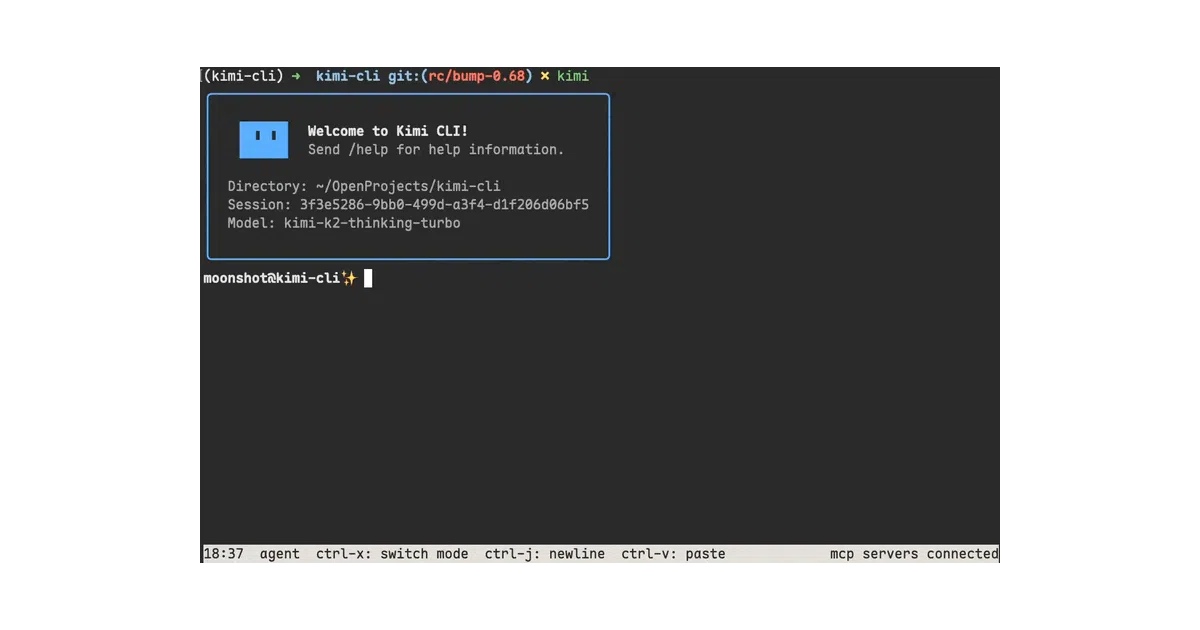Click the Directory path ~/OpenProjects/kimi-cli
This screenshot has height=630, width=1200.
[x=408, y=186]
